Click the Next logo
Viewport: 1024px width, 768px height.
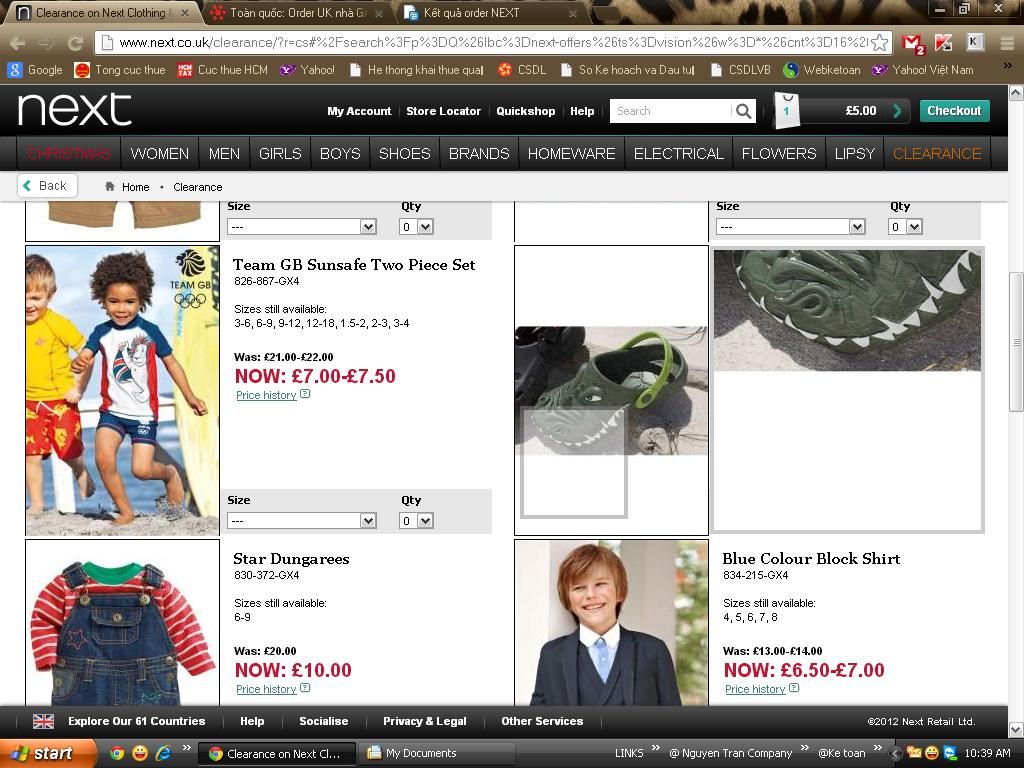point(74,109)
